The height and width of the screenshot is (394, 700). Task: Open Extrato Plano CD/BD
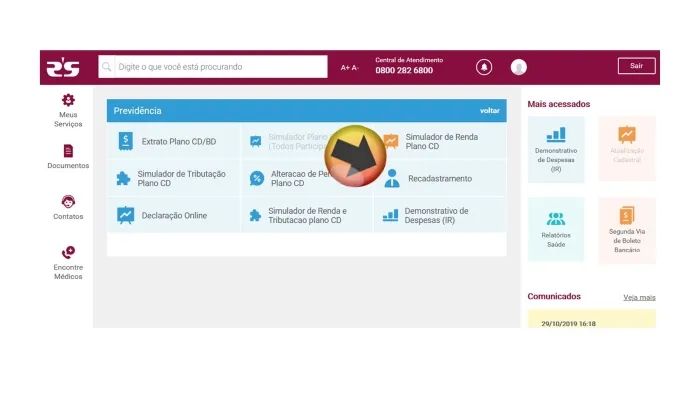click(x=174, y=141)
